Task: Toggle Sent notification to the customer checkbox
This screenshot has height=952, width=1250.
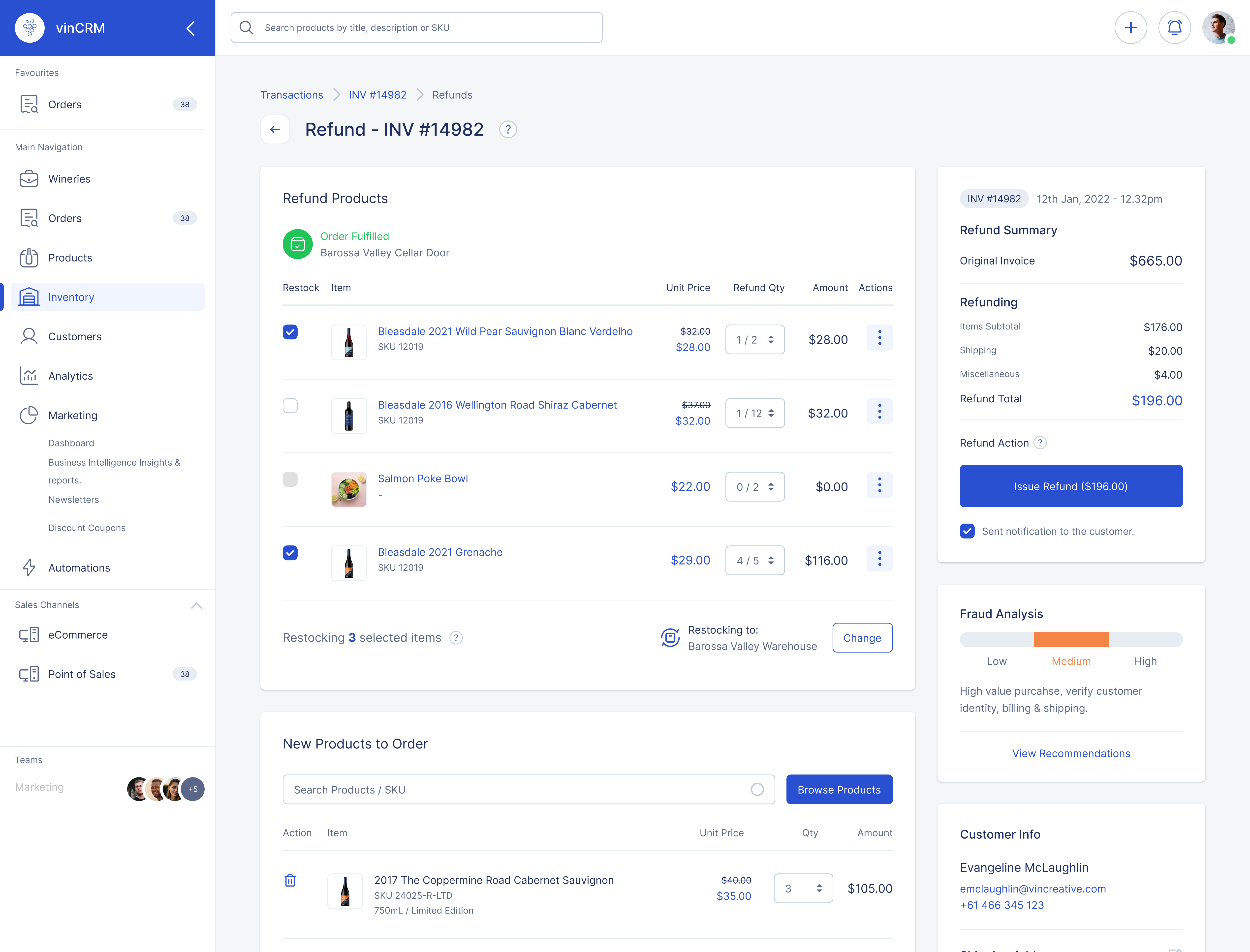Action: 967,532
